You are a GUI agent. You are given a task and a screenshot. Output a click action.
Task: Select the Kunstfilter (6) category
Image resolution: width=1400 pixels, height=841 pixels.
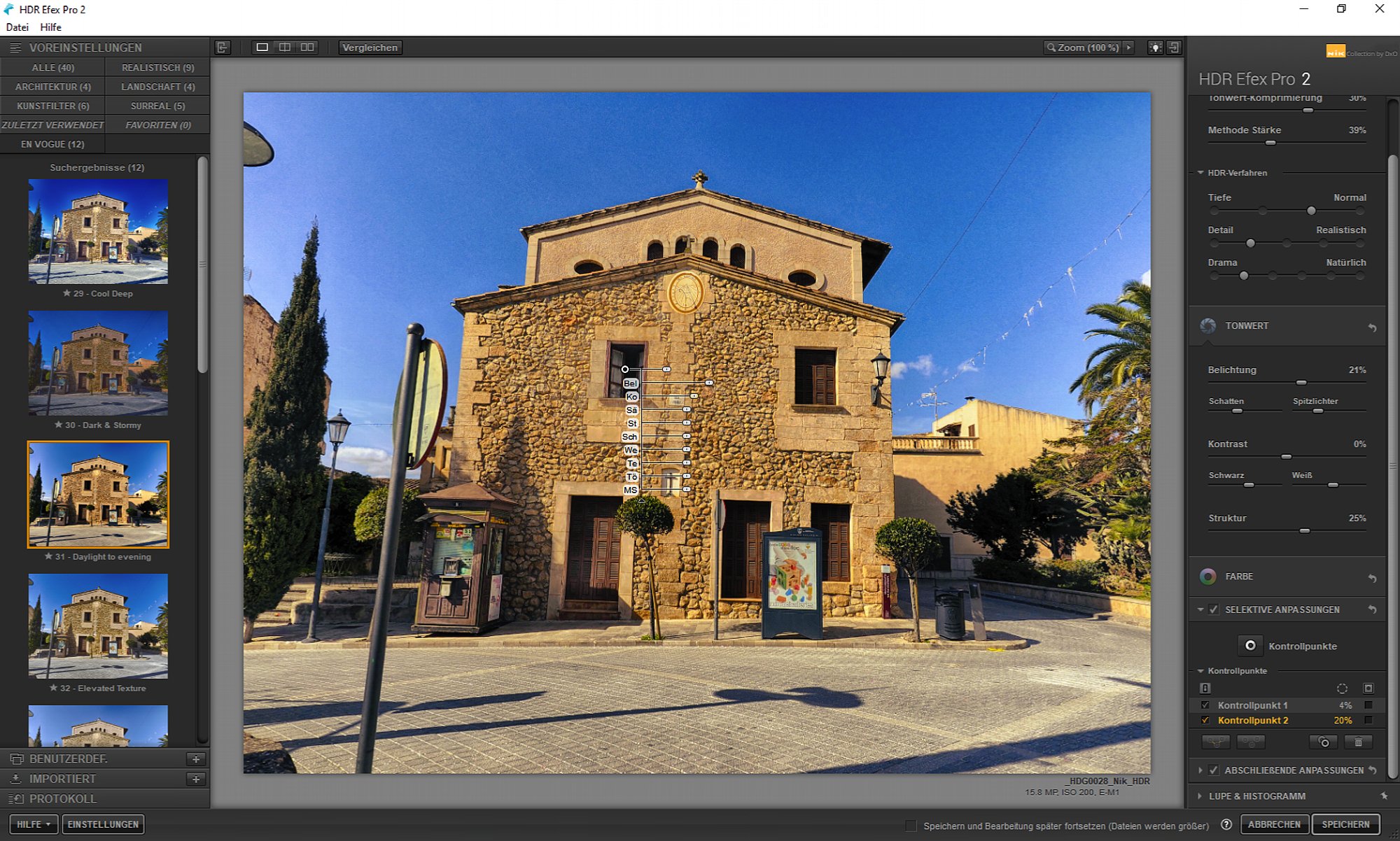click(x=52, y=106)
